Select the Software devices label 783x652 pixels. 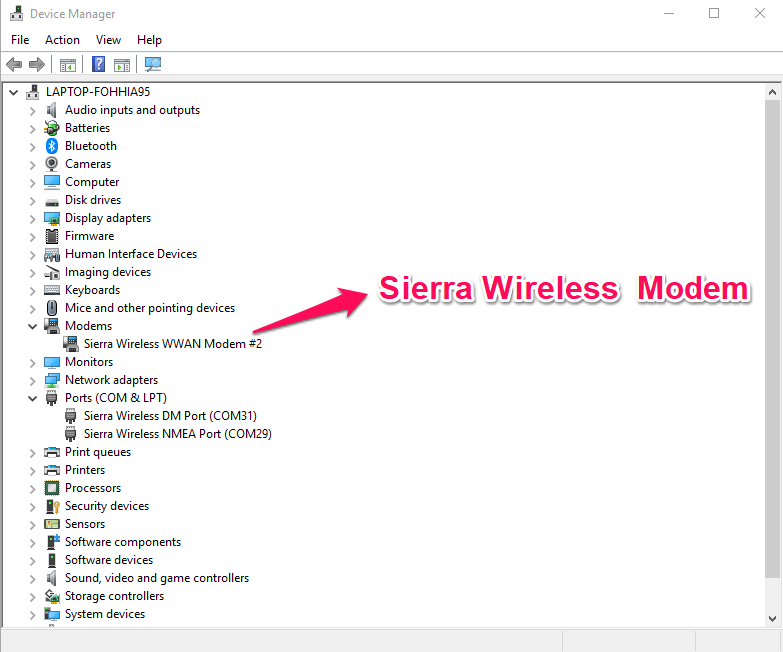109,560
